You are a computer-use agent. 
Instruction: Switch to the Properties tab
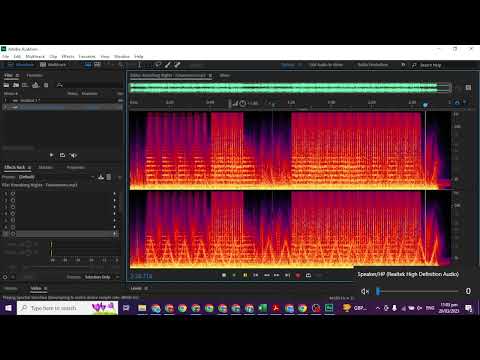click(x=76, y=167)
